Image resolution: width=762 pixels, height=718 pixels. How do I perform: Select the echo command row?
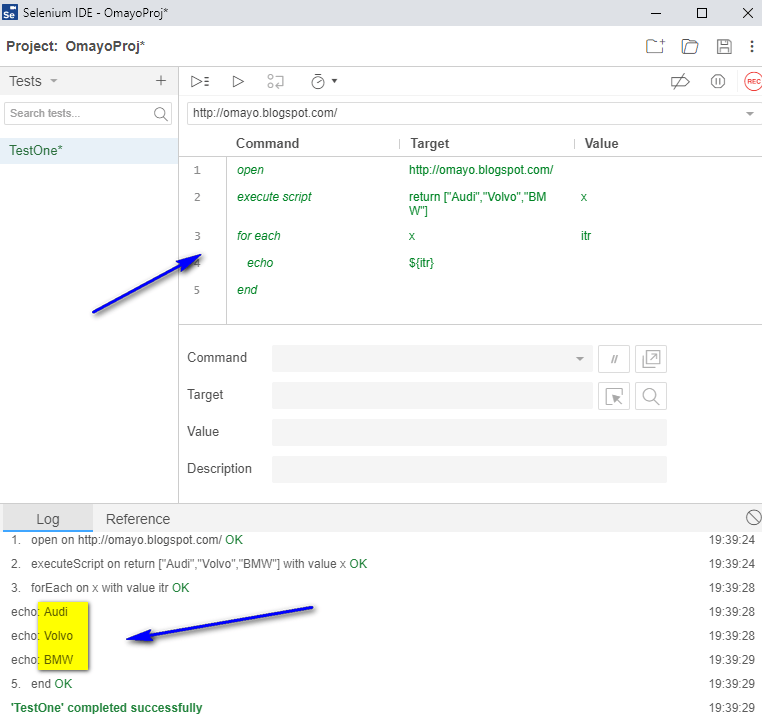pos(470,263)
